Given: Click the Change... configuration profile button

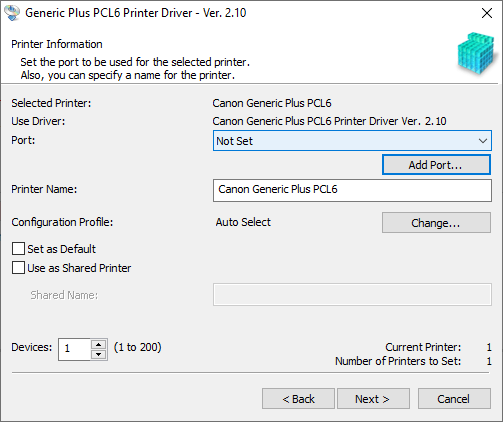Looking at the screenshot, I should click(436, 223).
